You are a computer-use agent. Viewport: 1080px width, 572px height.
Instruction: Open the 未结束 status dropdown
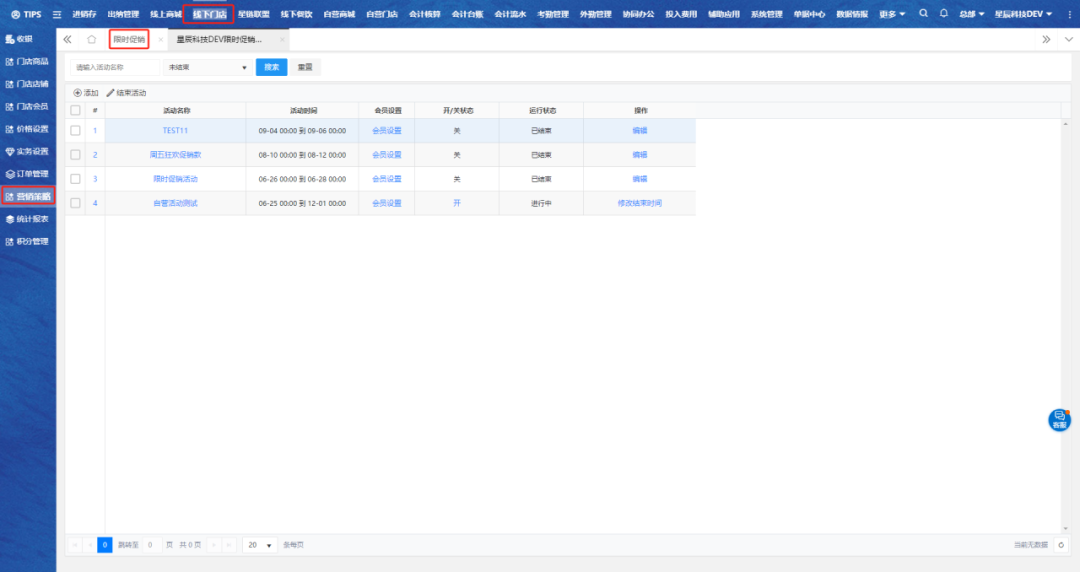(x=208, y=67)
